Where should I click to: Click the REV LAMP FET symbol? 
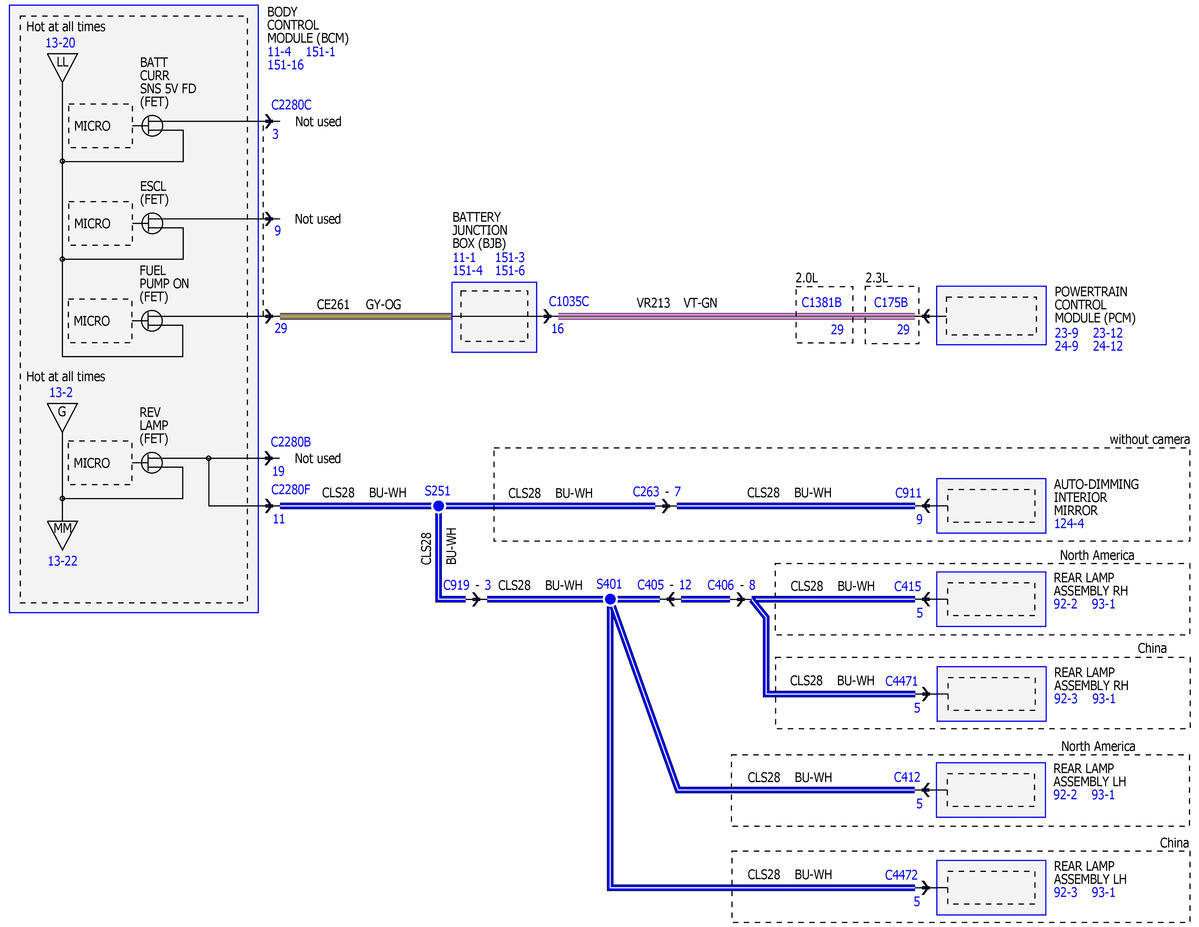[x=152, y=462]
